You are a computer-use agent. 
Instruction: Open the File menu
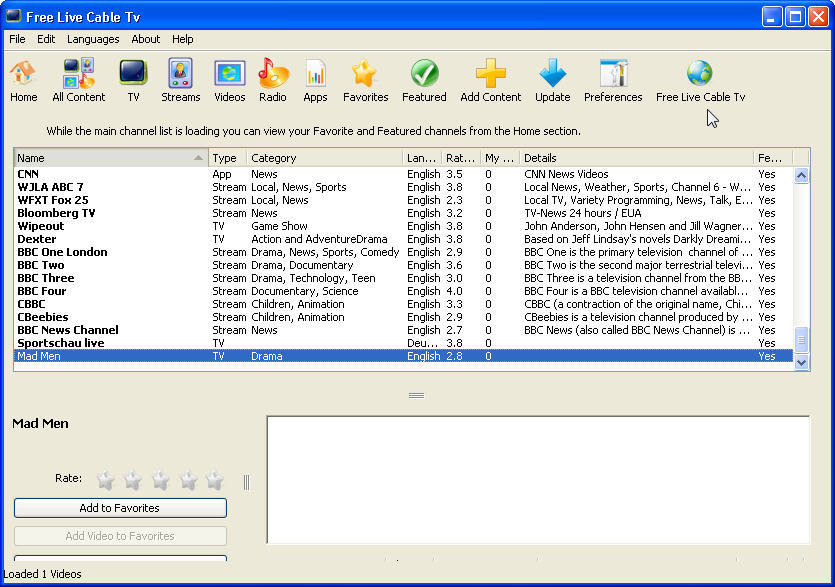pyautogui.click(x=16, y=39)
